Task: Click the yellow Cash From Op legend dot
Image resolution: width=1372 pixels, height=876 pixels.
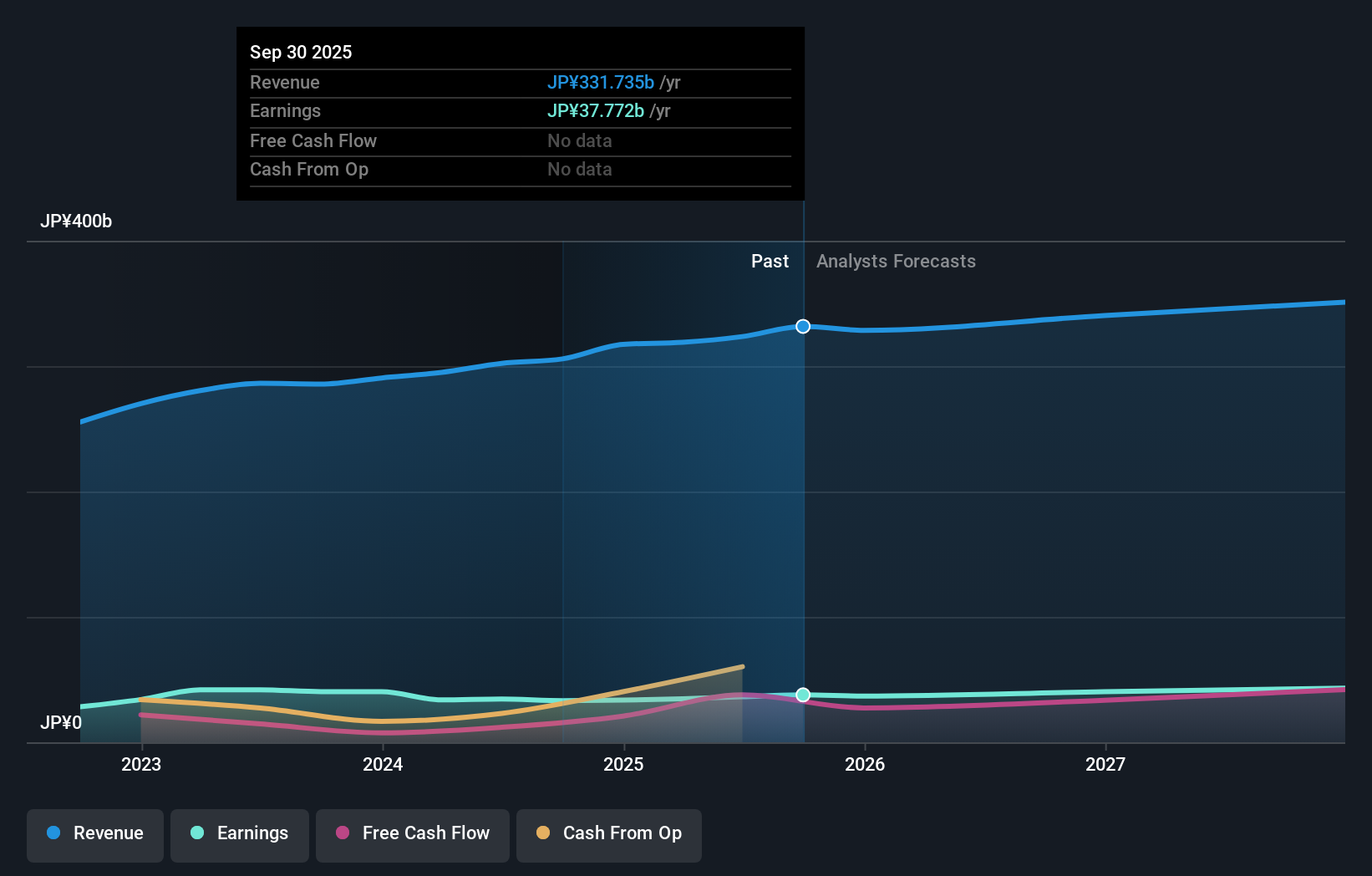Action: [543, 833]
